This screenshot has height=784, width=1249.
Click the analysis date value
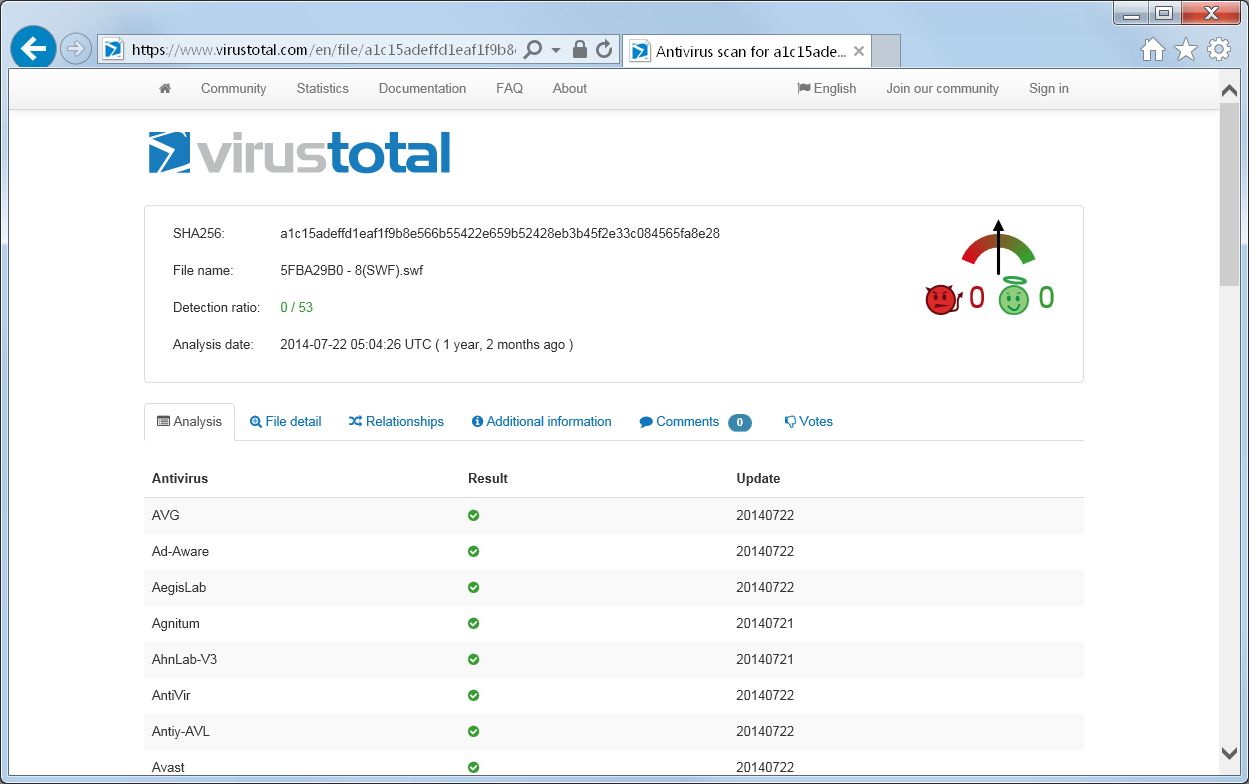(x=426, y=345)
